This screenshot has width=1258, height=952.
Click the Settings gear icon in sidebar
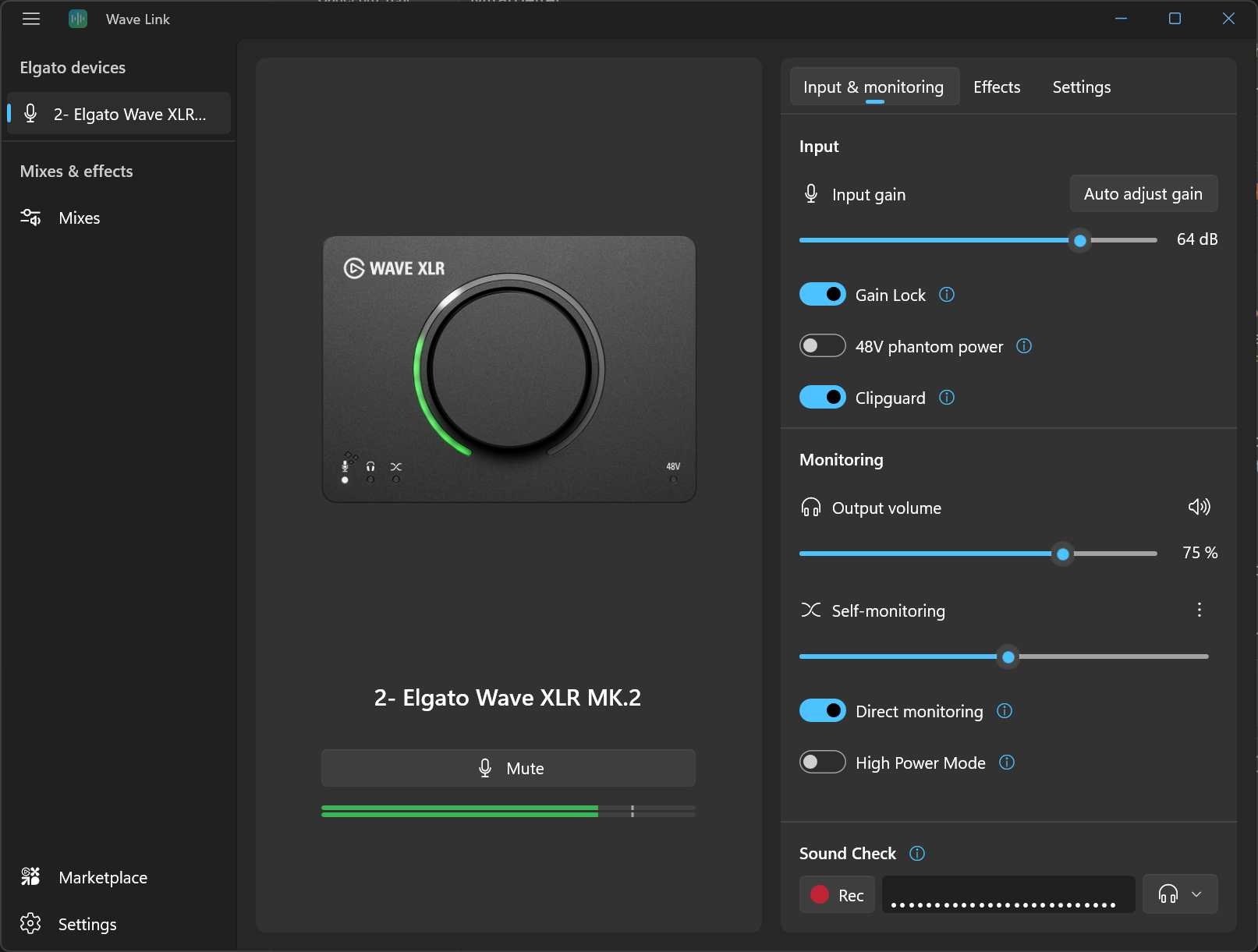point(30,924)
